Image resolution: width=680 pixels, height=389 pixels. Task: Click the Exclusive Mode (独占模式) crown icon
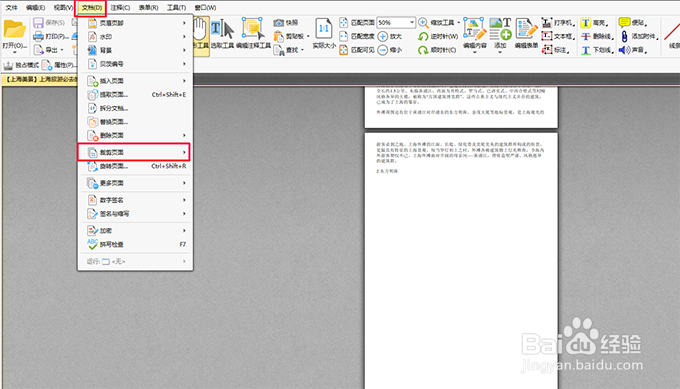point(8,65)
